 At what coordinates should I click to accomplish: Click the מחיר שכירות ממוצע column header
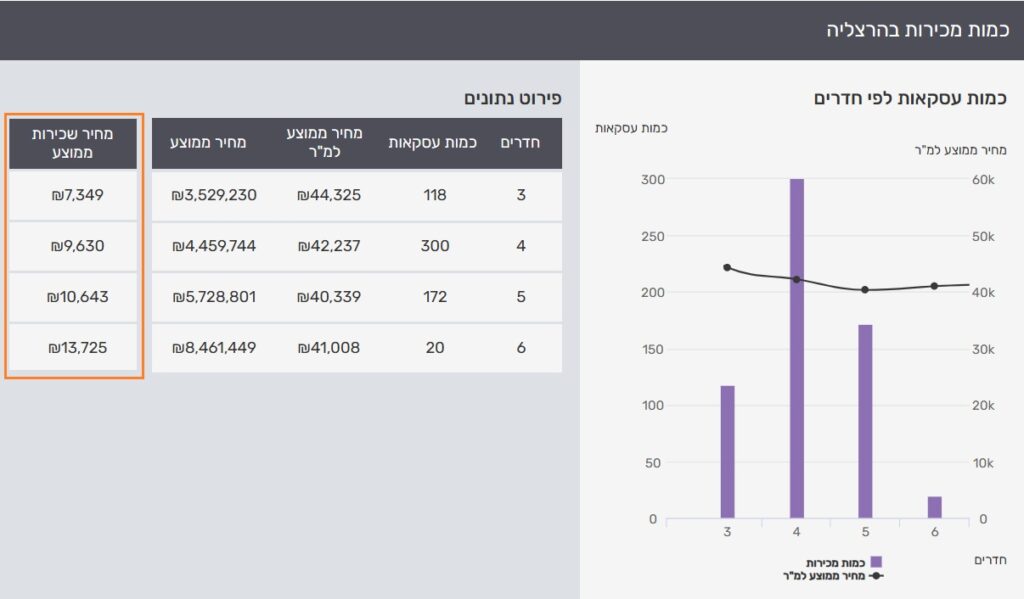tap(73, 143)
